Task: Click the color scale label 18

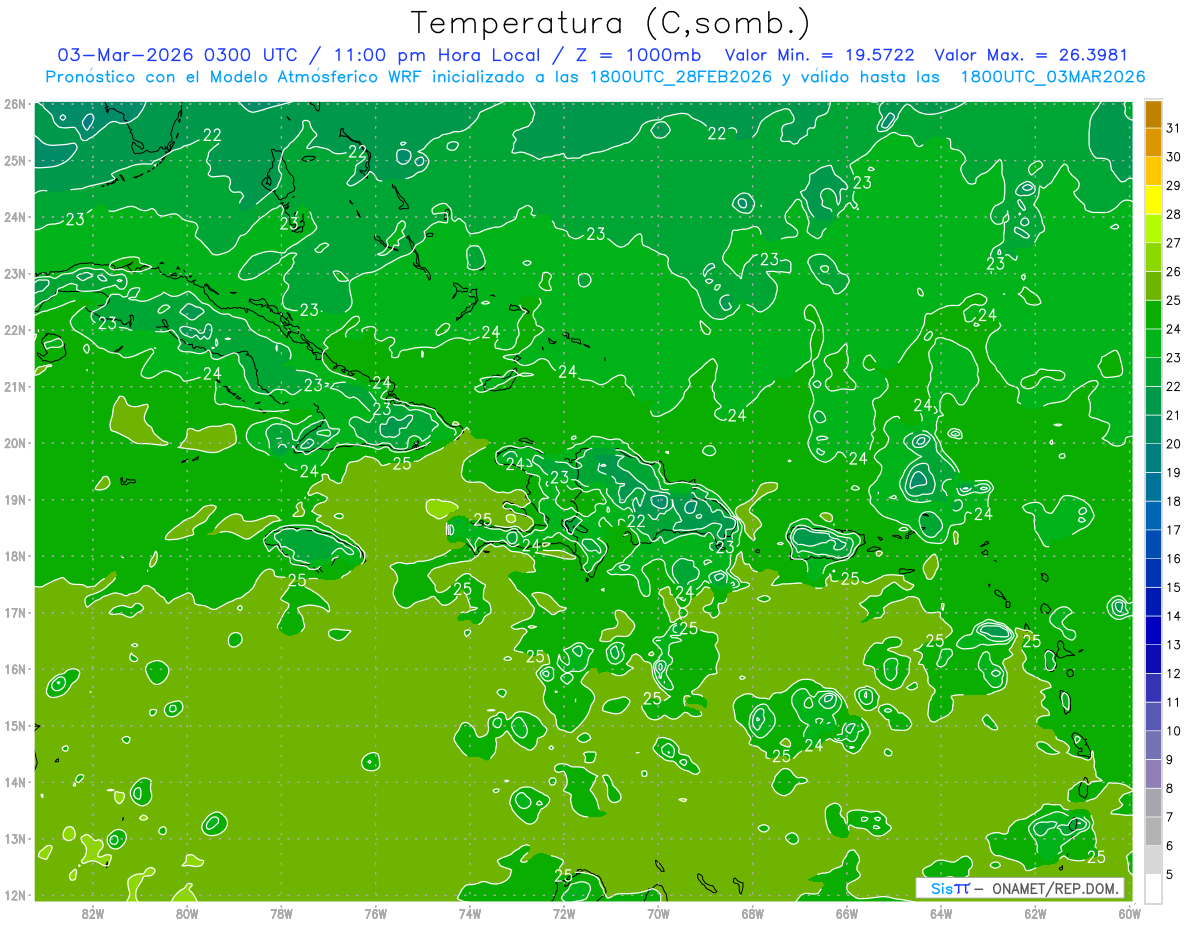Action: tap(1174, 501)
